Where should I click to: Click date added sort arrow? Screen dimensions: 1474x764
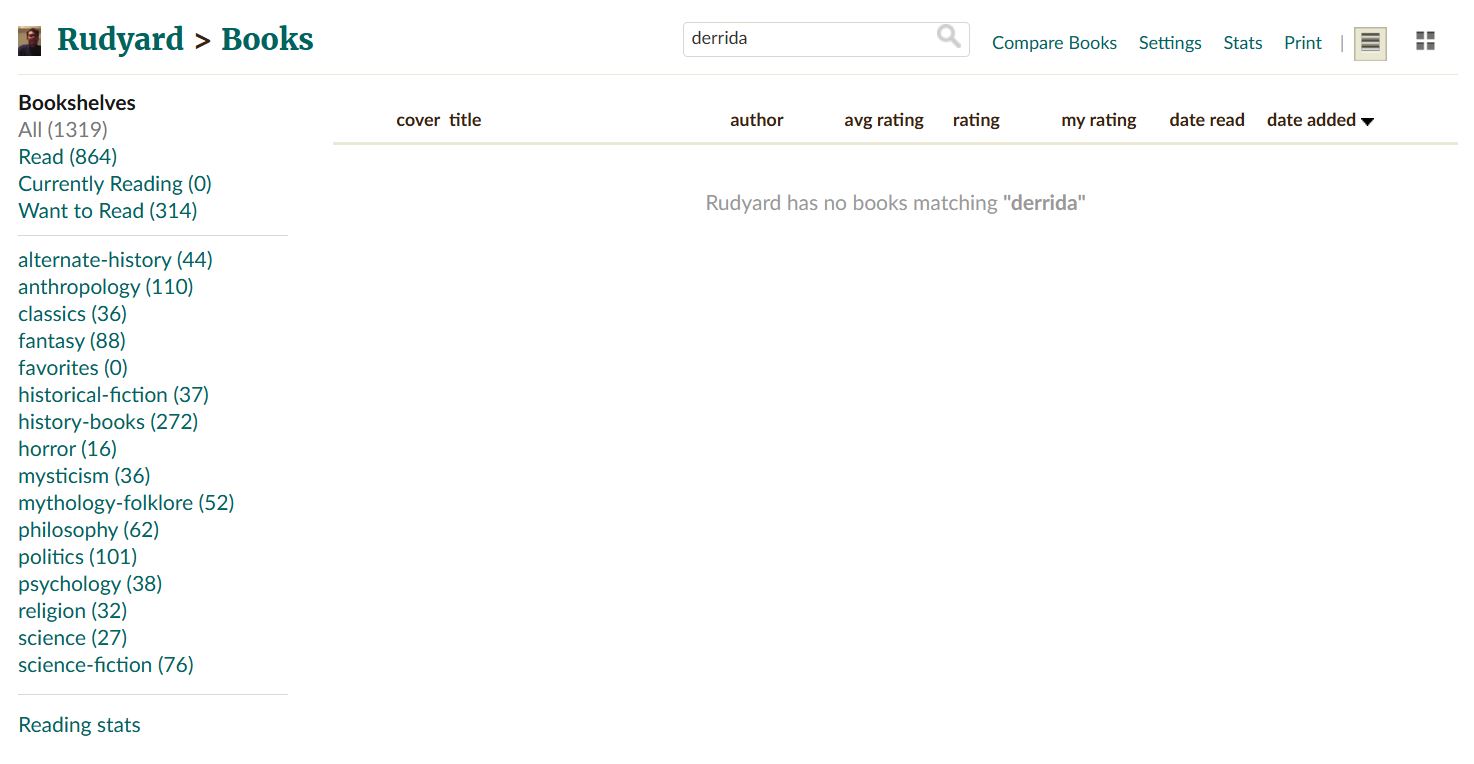(x=1368, y=121)
